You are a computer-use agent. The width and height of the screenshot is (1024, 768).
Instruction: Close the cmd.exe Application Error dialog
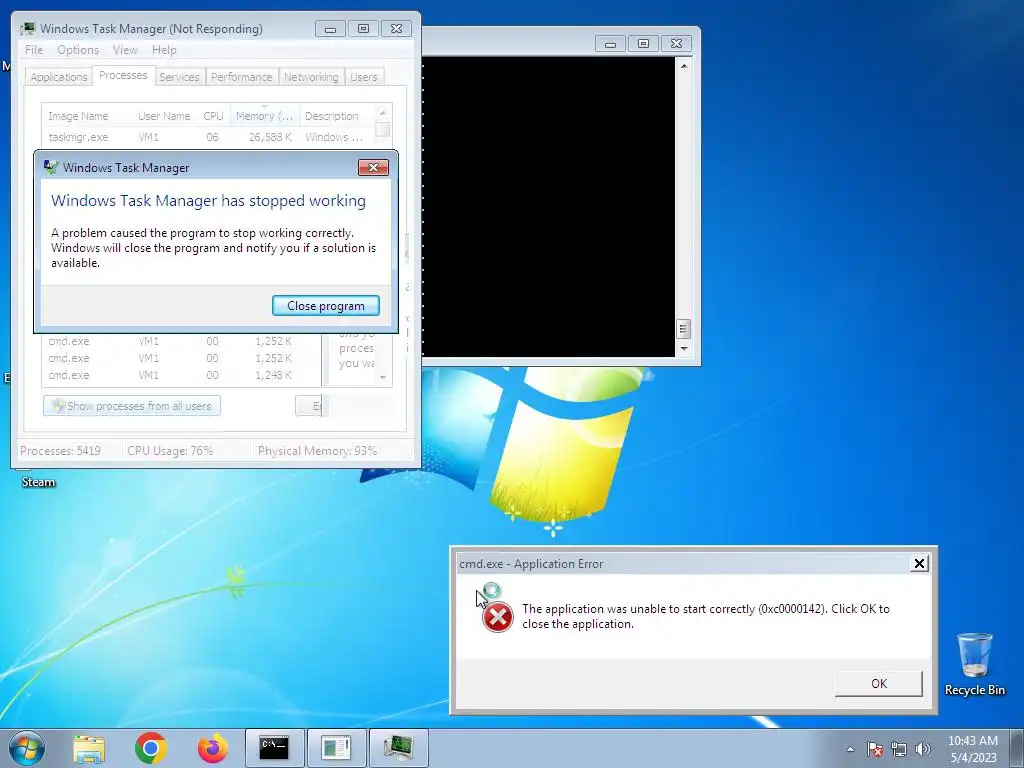tap(919, 563)
